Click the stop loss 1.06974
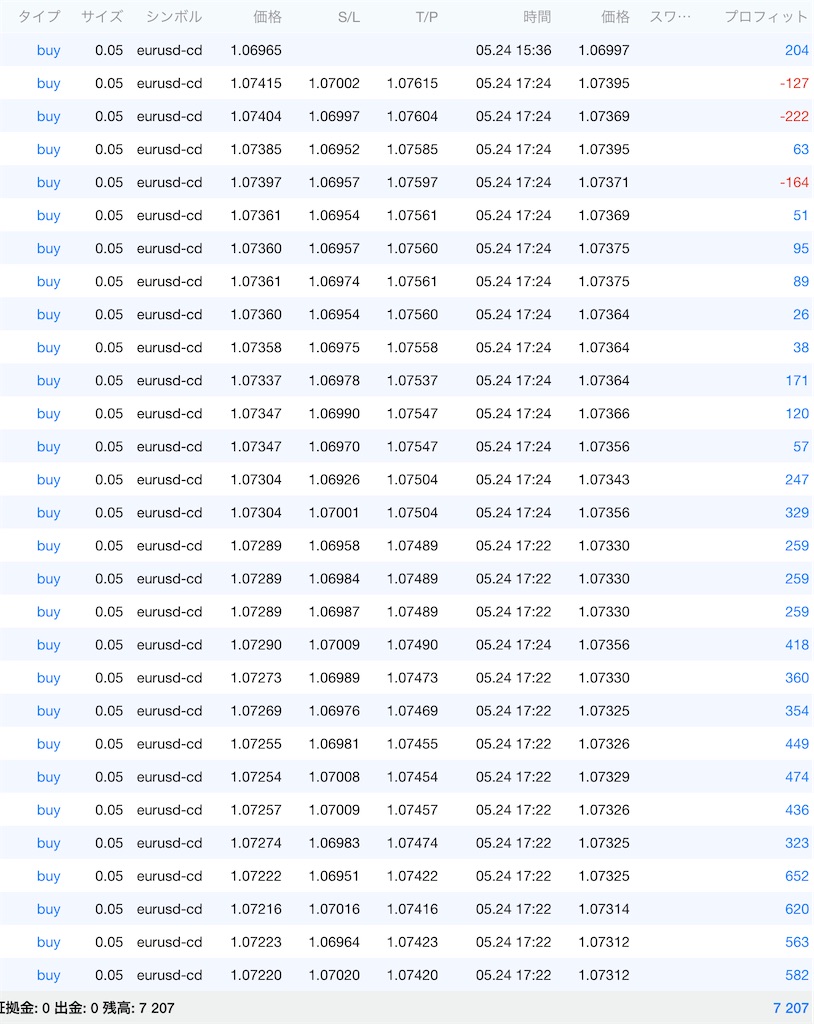This screenshot has height=1024, width=814. pyautogui.click(x=334, y=281)
